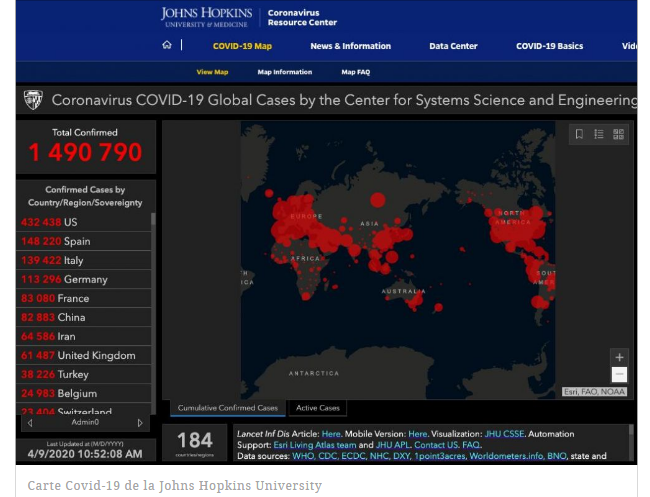Go to next Admin level with right arrow
650x497 pixels.
pos(140,423)
